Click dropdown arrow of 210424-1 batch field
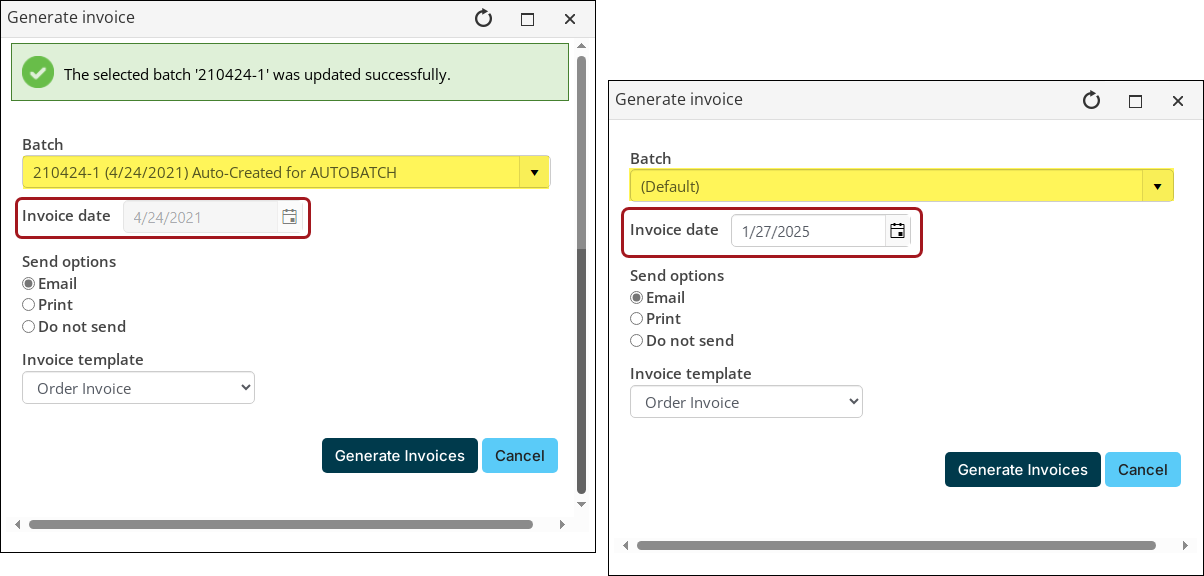Screen dimensions: 1204x576 click(x=534, y=172)
